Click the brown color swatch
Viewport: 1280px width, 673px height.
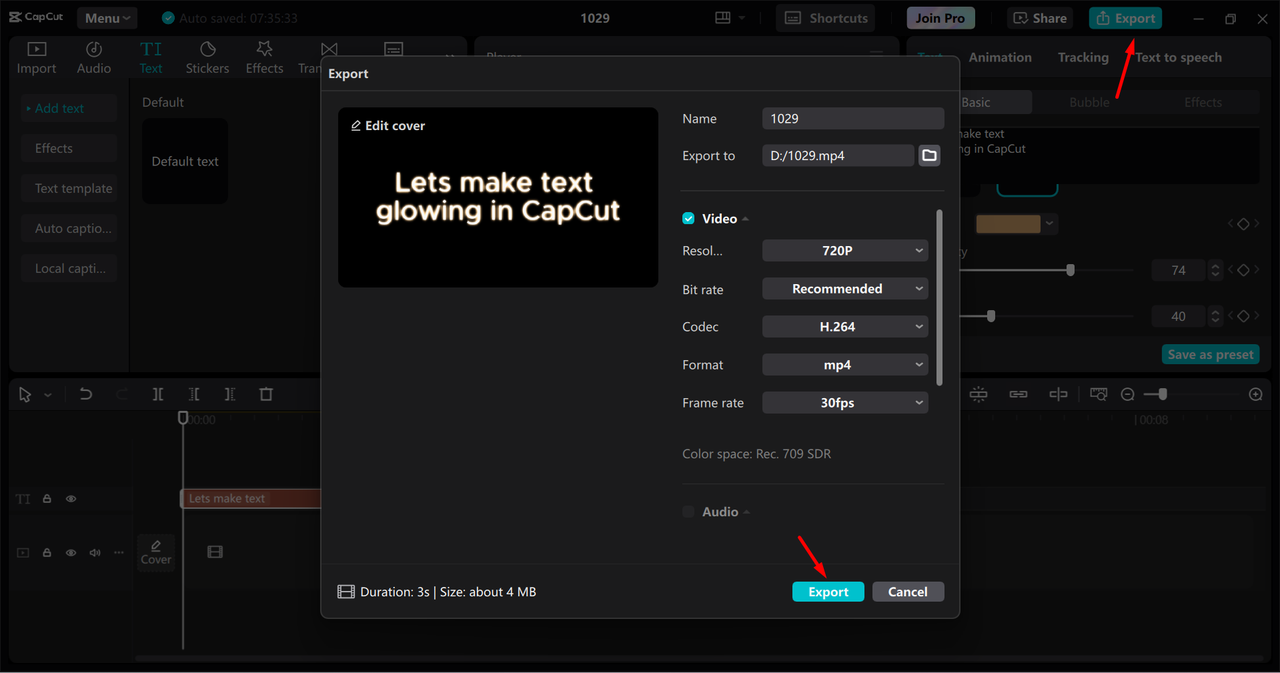tap(1008, 224)
